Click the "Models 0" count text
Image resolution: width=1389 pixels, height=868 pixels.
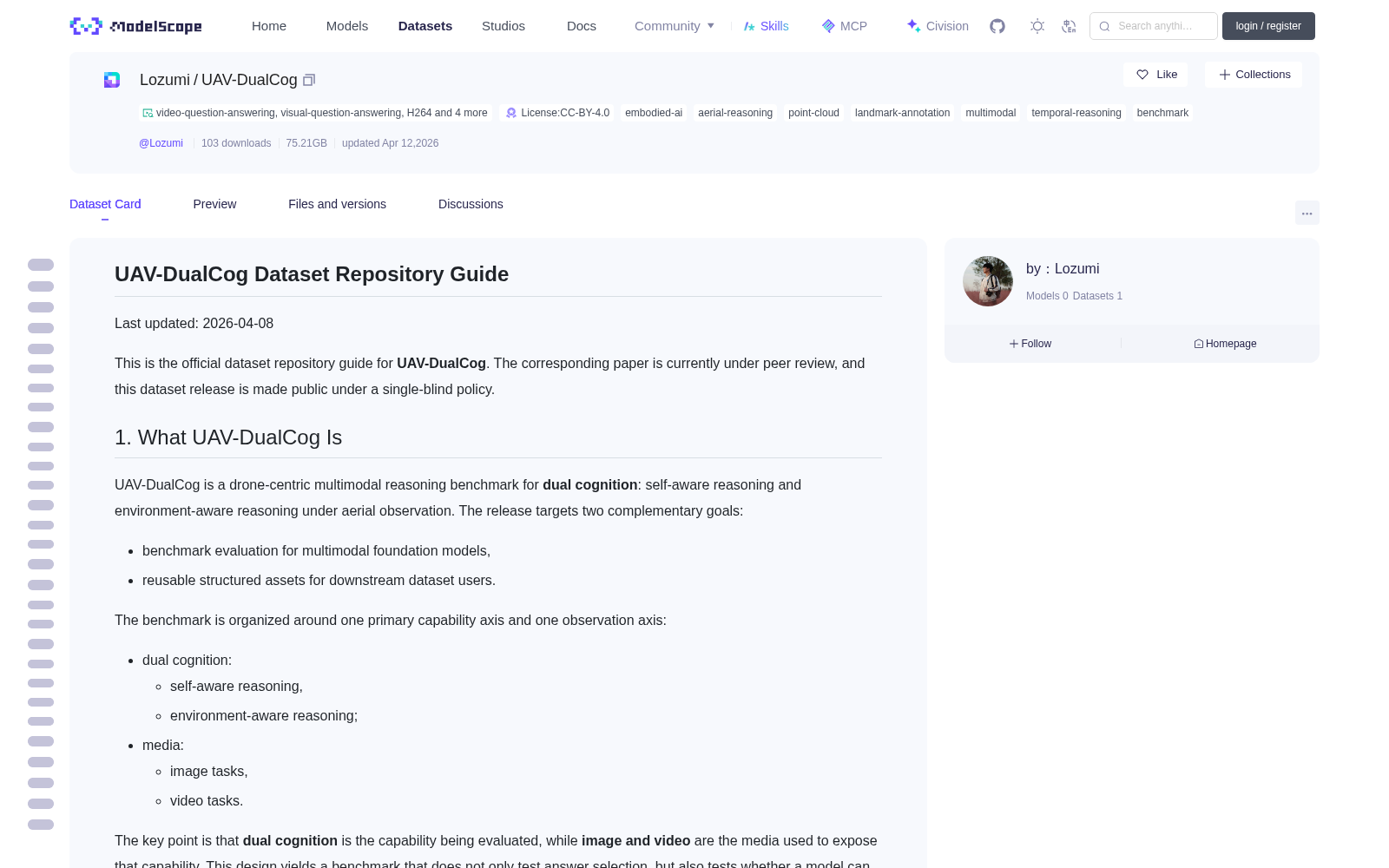[x=1047, y=296]
